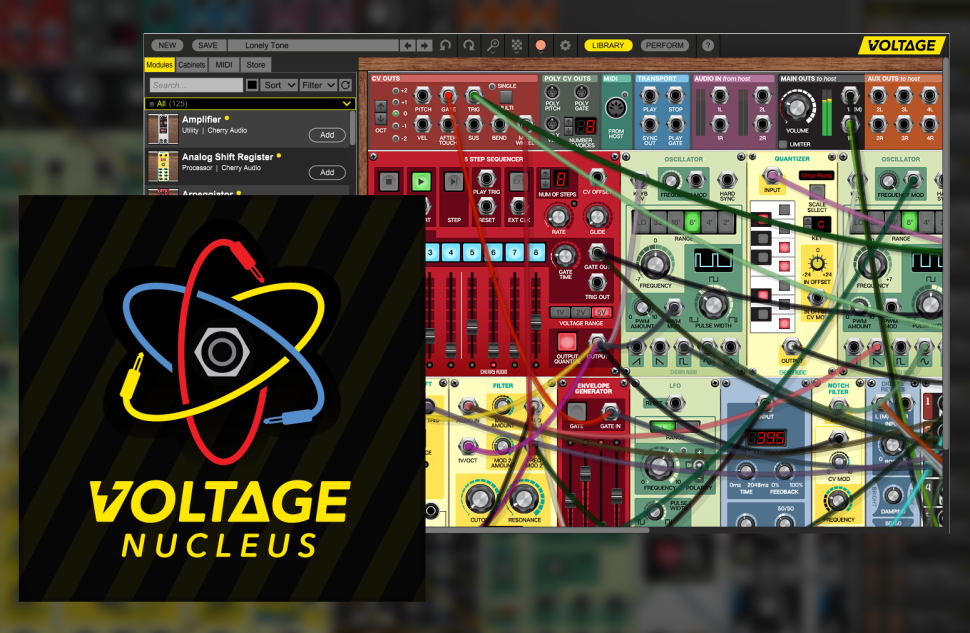970x633 pixels.
Task: Open the help question mark icon
Action: (x=708, y=45)
